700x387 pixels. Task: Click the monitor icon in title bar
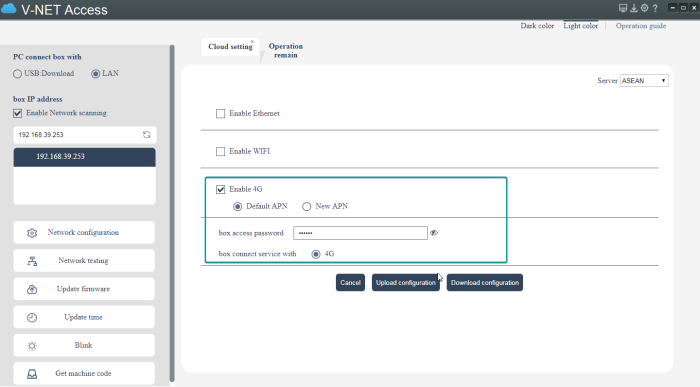(x=623, y=8)
